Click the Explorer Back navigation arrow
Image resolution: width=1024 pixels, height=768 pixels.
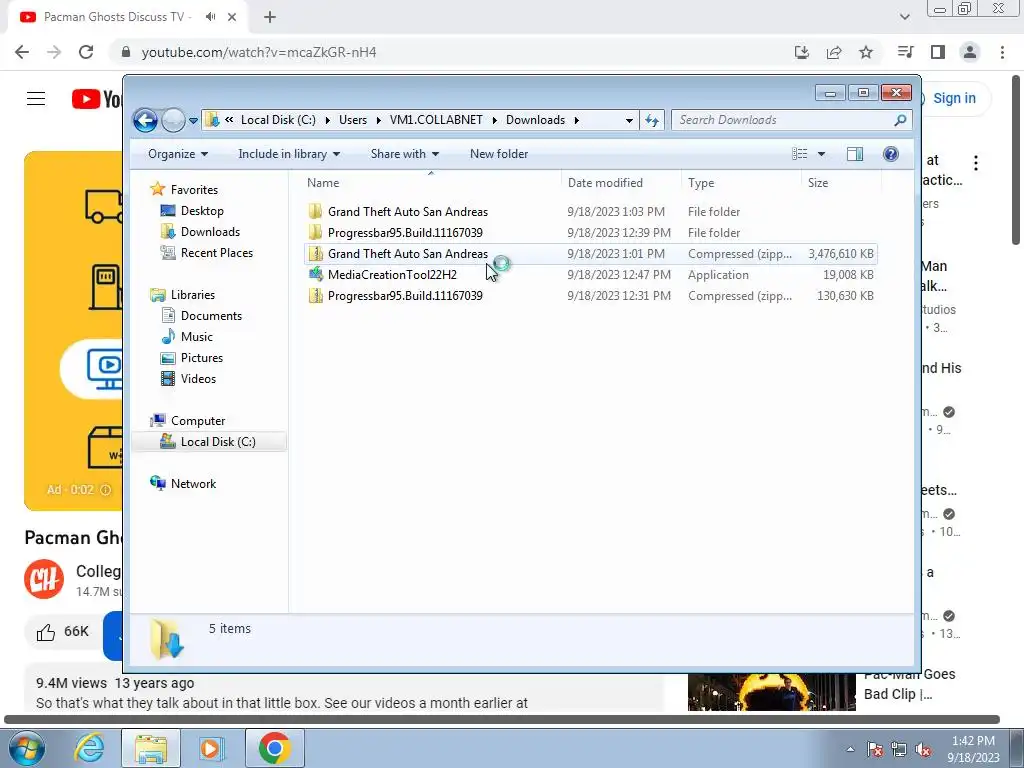pos(145,120)
